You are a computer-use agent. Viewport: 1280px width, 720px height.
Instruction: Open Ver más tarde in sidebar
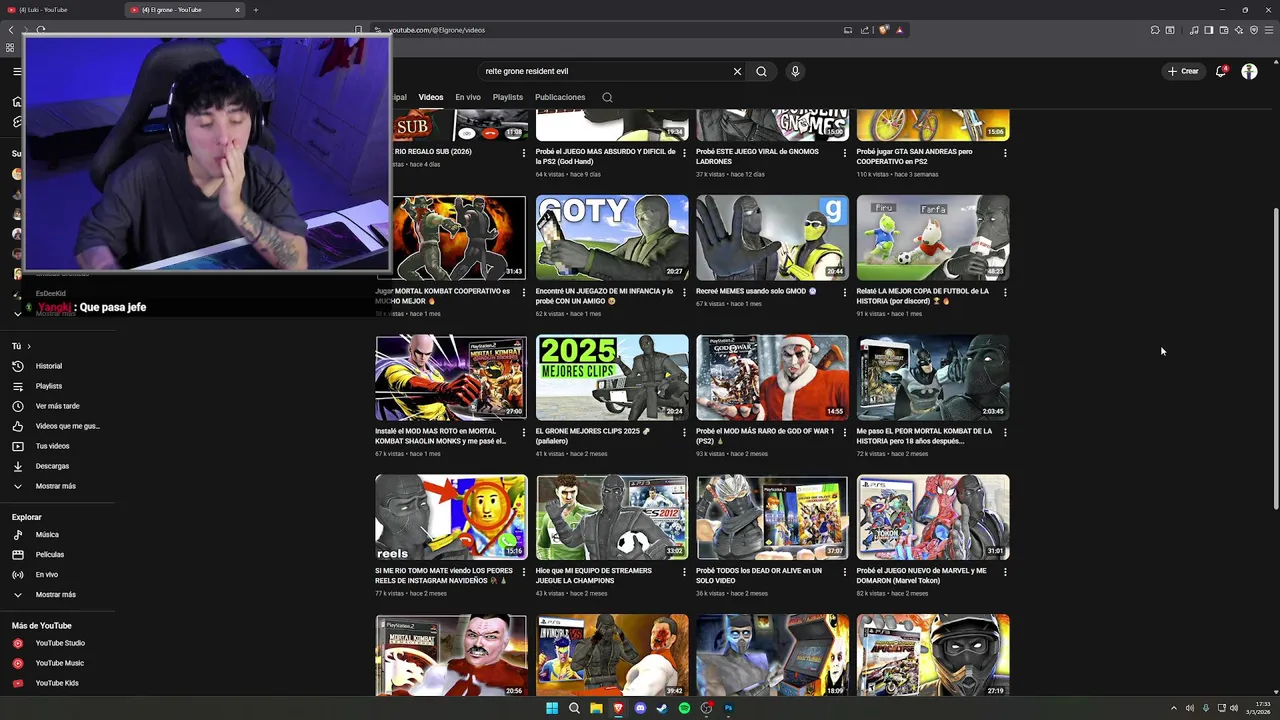click(57, 406)
